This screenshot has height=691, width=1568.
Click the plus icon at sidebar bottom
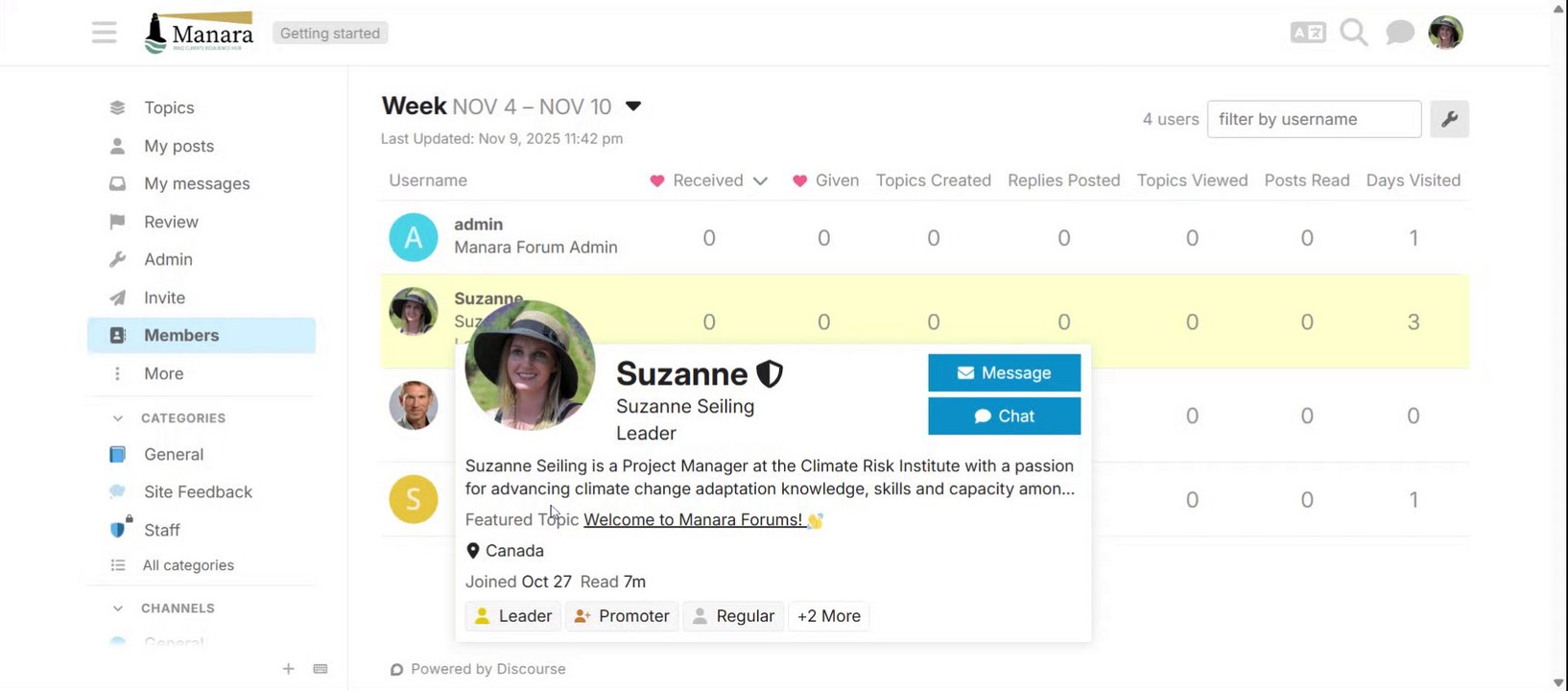[x=288, y=669]
